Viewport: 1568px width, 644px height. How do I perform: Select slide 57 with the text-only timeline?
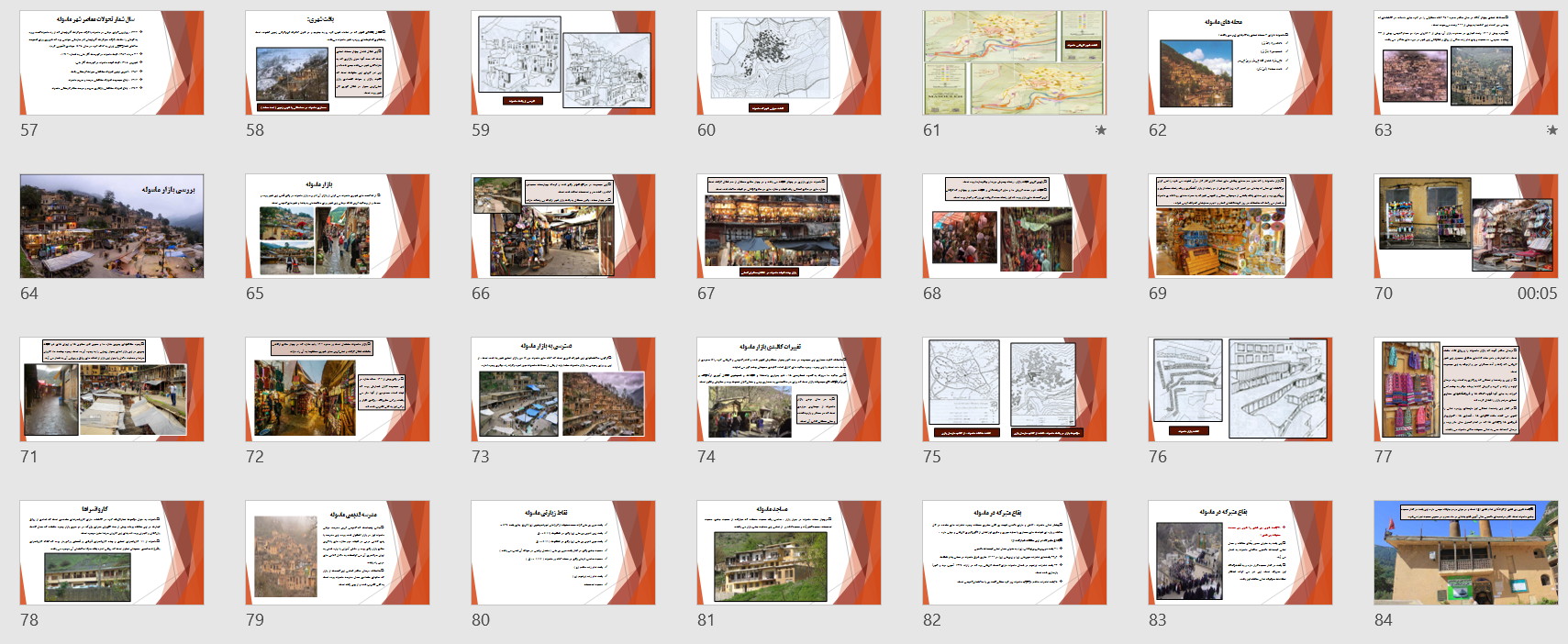(112, 62)
